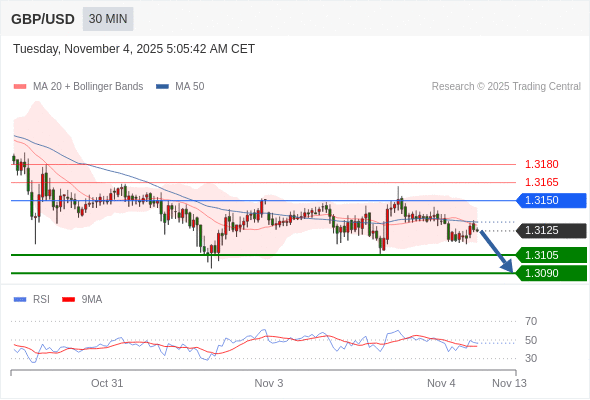
Task: Click the 9MA legend text
Action: (x=92, y=300)
